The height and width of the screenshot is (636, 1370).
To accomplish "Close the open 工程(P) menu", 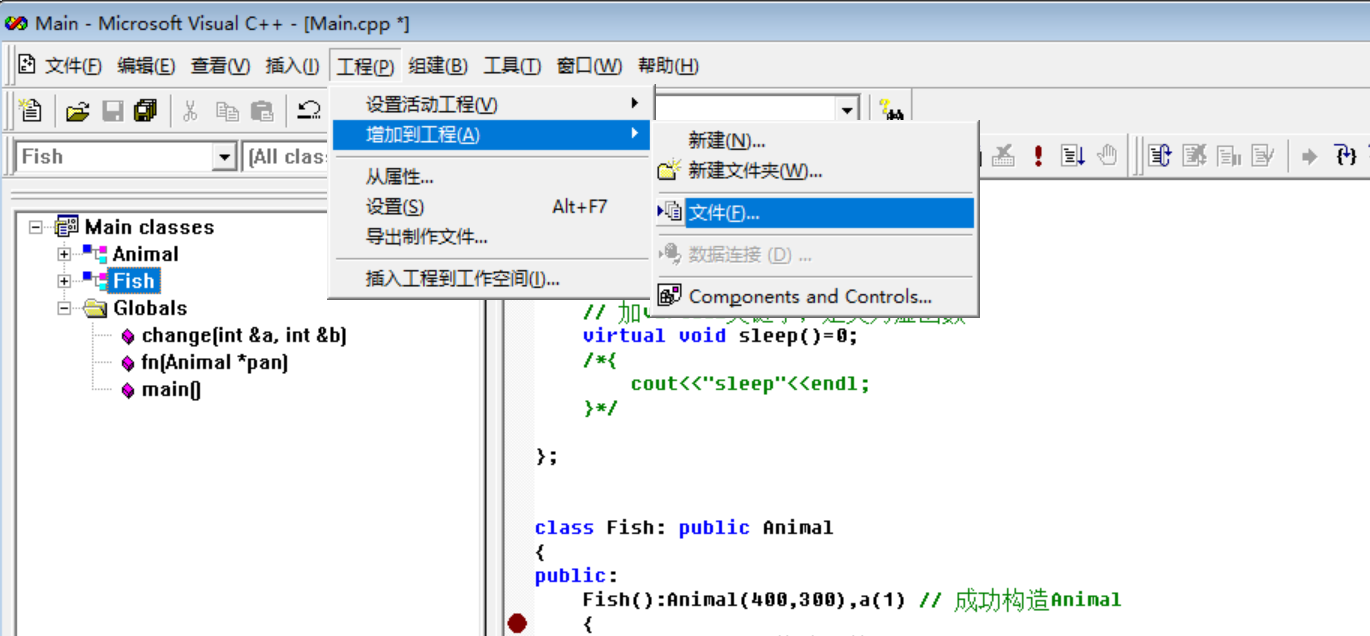I will pos(365,66).
